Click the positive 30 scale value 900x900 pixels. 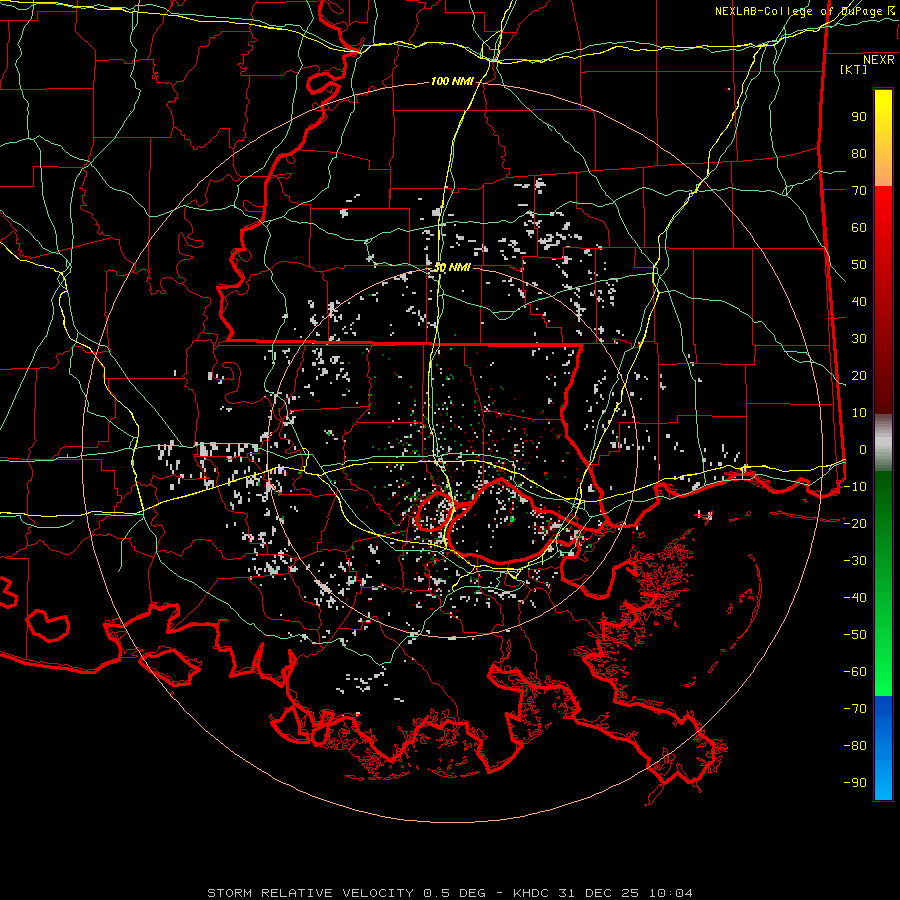[859, 339]
